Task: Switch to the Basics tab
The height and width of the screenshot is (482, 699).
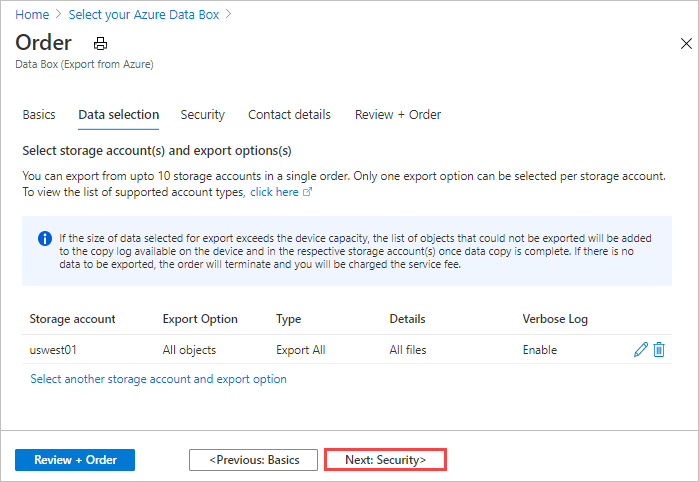Action: (x=39, y=115)
